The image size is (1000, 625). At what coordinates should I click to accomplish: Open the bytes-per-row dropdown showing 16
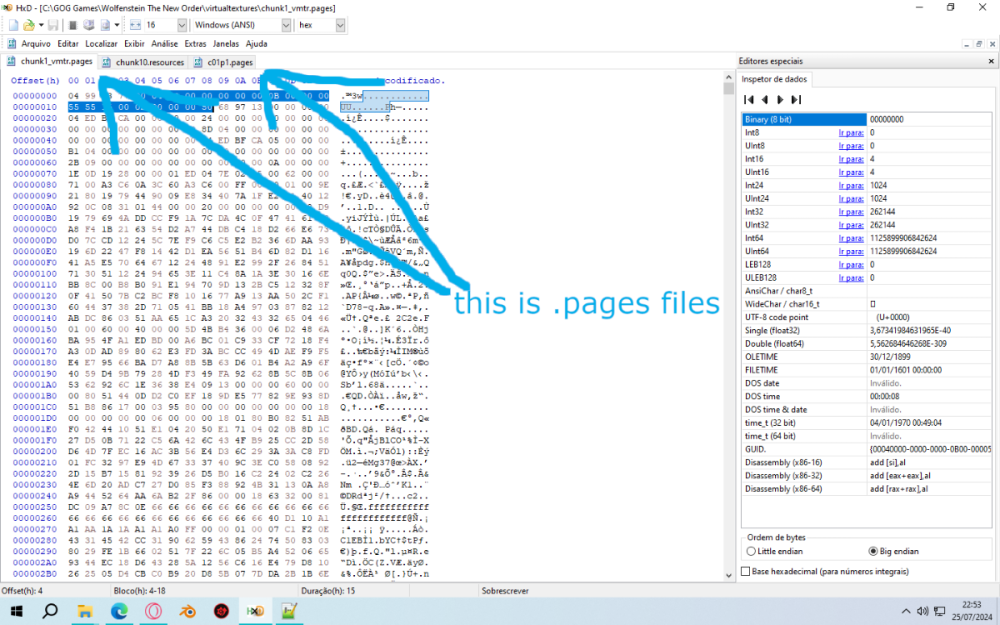coord(183,24)
